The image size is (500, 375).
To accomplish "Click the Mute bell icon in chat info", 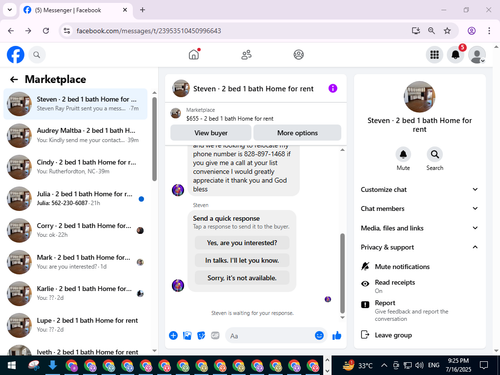I will 403,154.
